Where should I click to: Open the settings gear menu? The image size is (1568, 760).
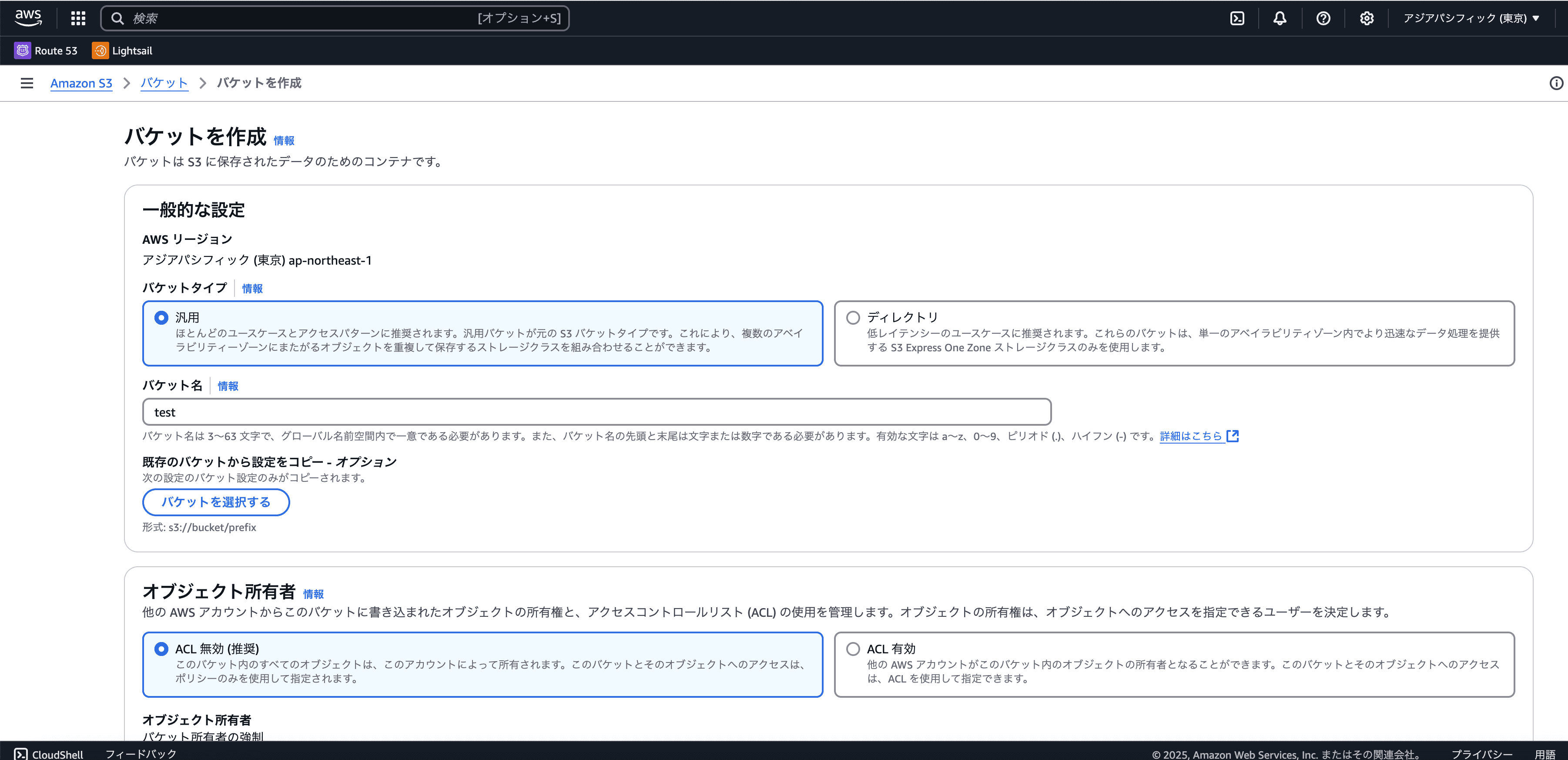coord(1367,18)
